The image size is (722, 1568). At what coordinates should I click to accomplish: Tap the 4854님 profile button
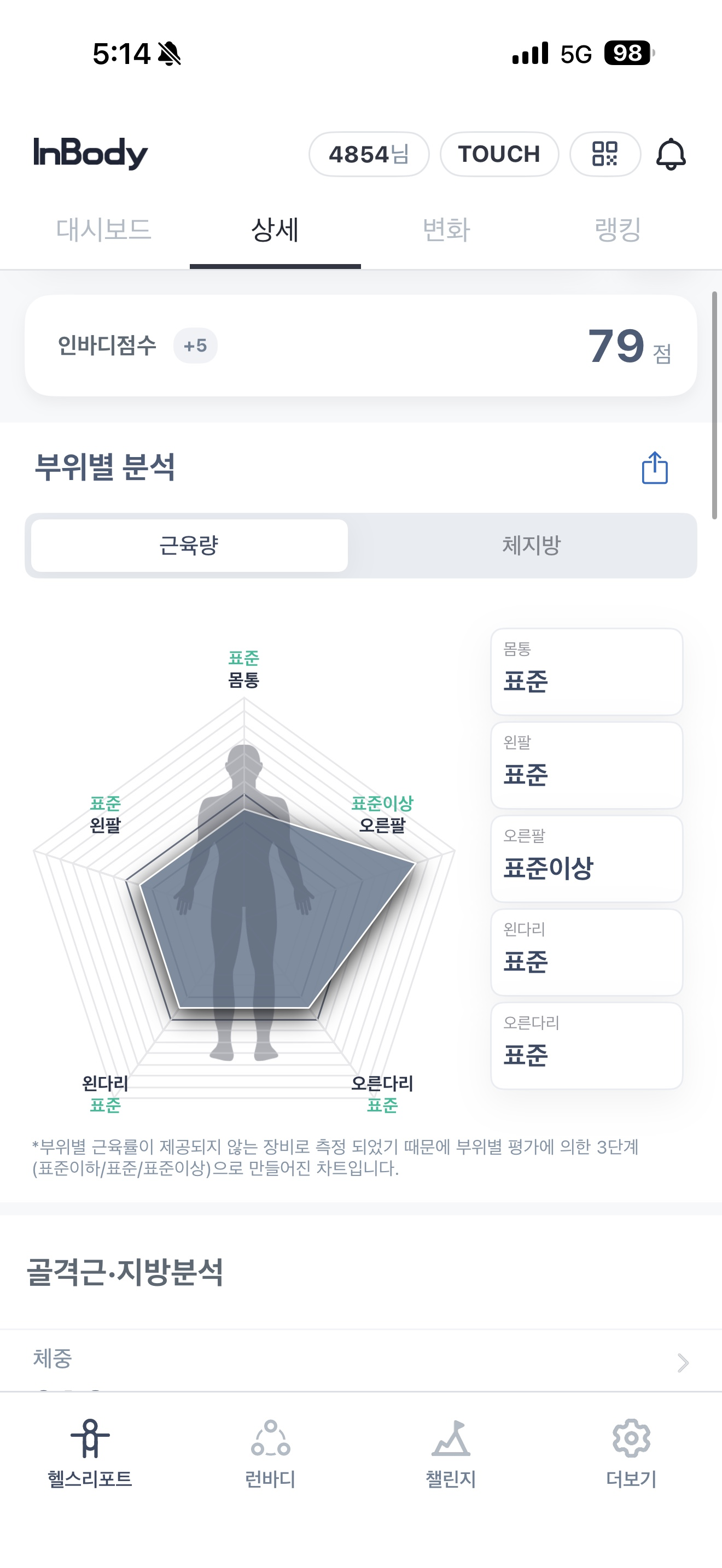click(369, 154)
